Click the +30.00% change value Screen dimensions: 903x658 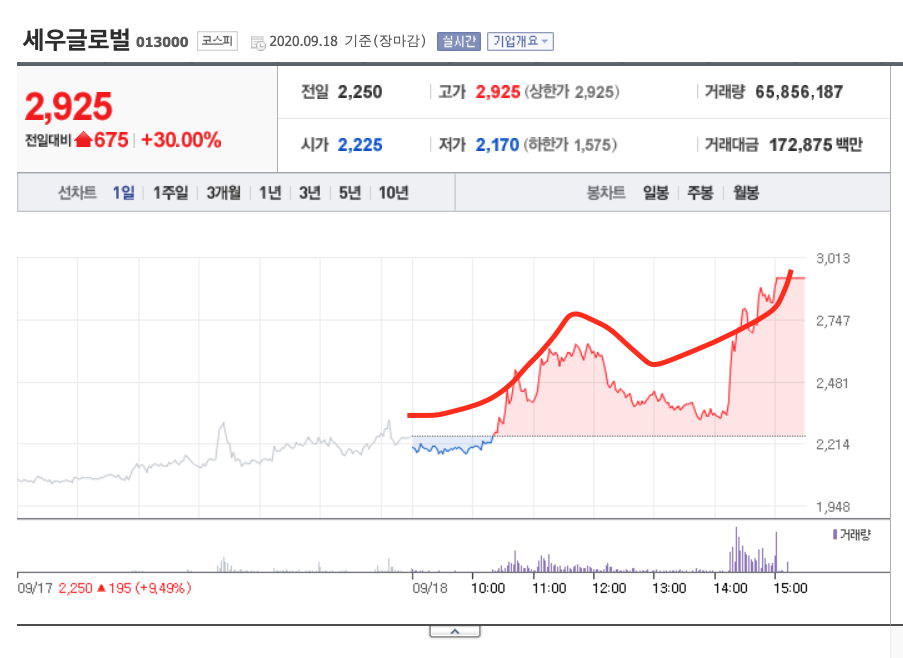[x=181, y=140]
